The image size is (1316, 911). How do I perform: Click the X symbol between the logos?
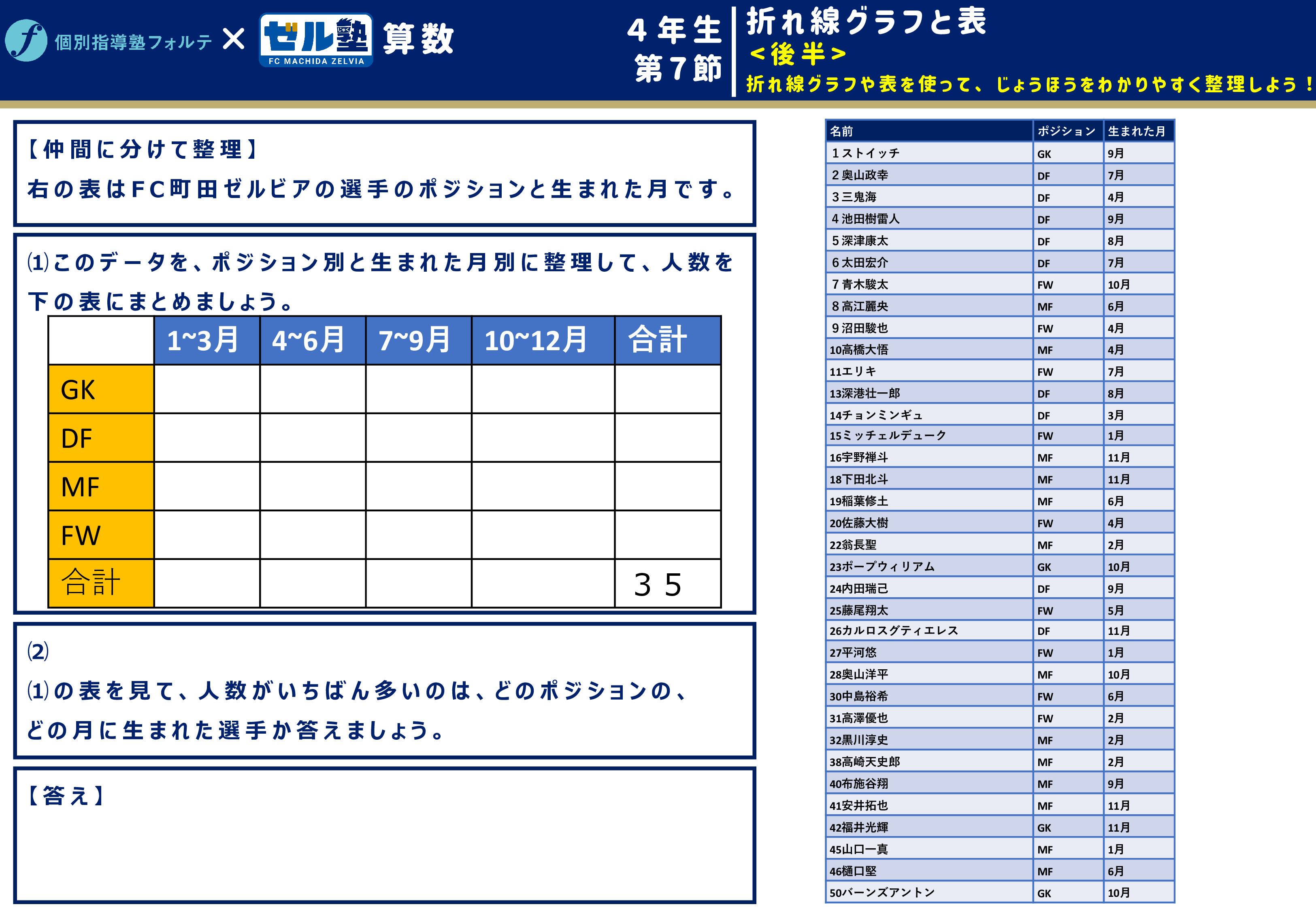coord(233,39)
